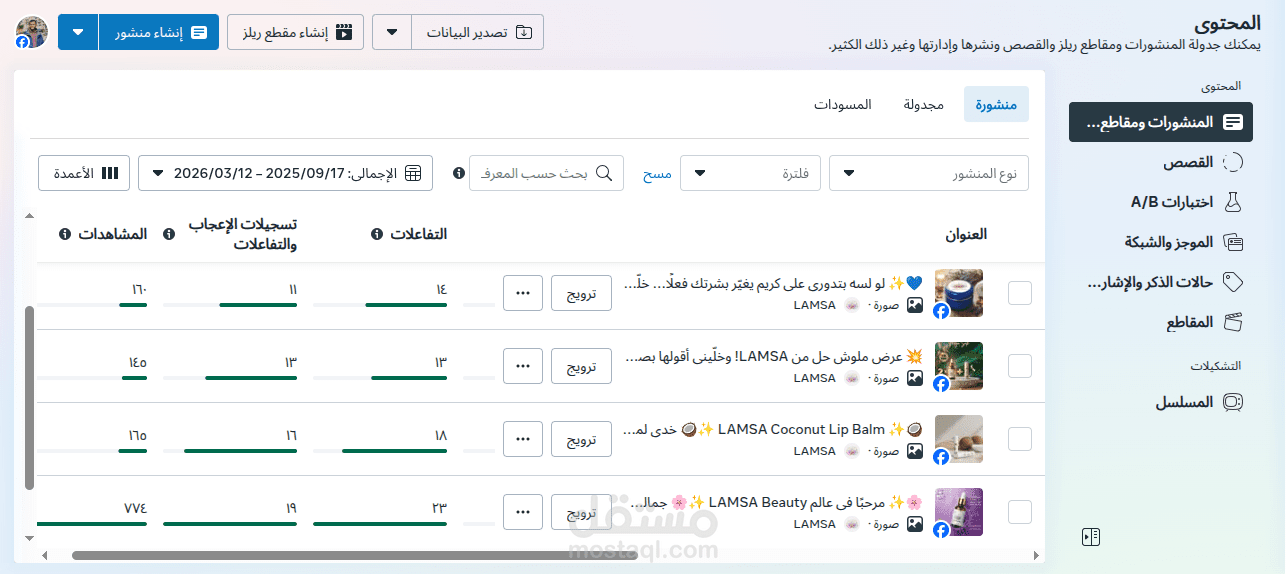Viewport: 1287px width, 574px height.
Task: Tick checkbox for the كريم post row
Action: (1020, 293)
